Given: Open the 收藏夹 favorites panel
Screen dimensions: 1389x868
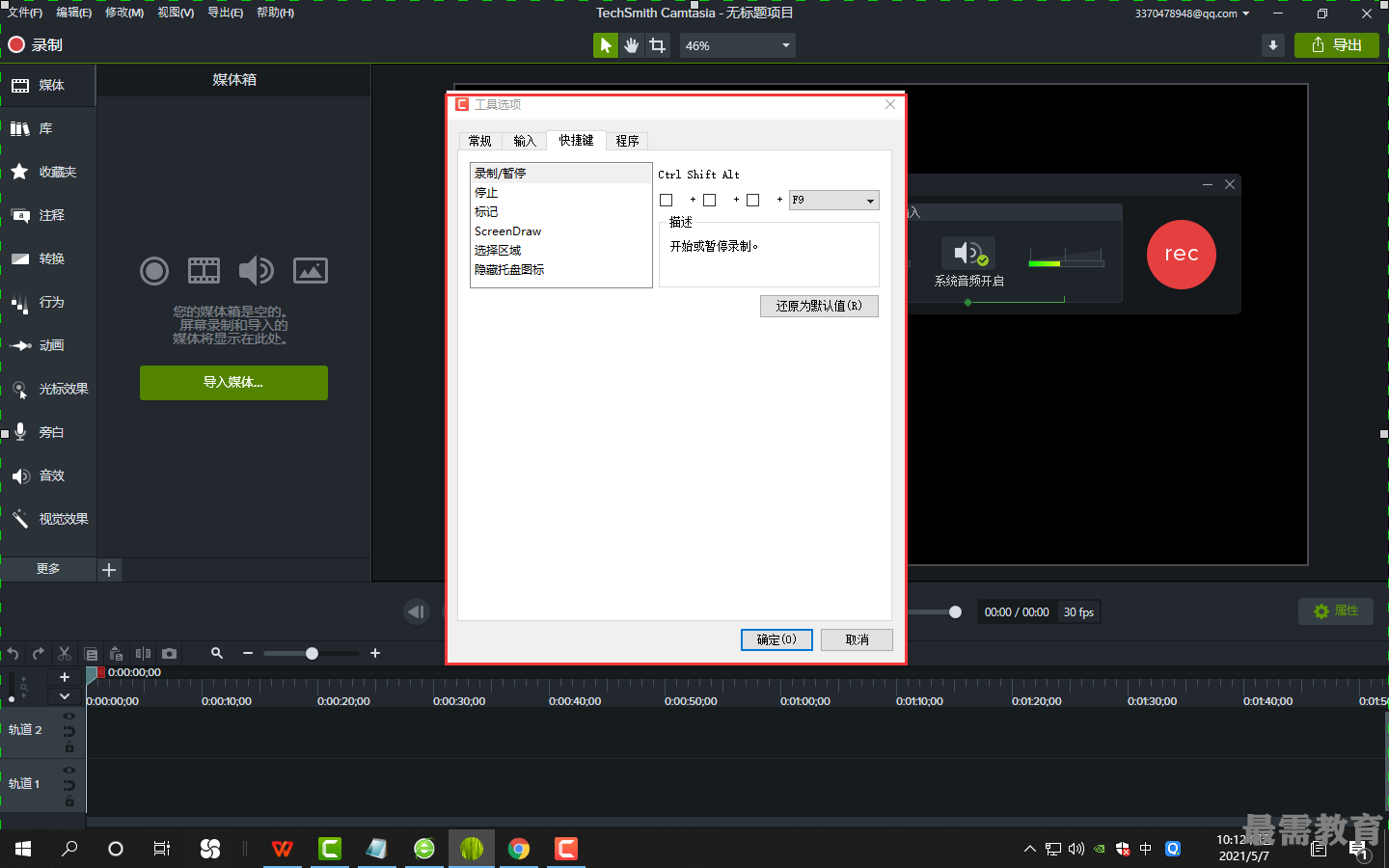Looking at the screenshot, I should [48, 172].
